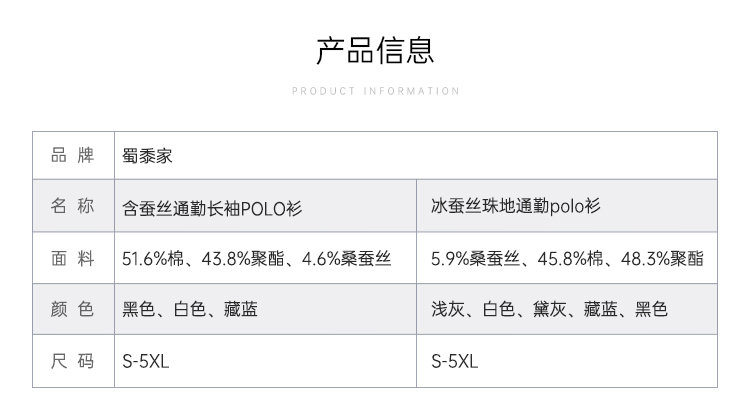Select the 名称 row label

click(72, 207)
